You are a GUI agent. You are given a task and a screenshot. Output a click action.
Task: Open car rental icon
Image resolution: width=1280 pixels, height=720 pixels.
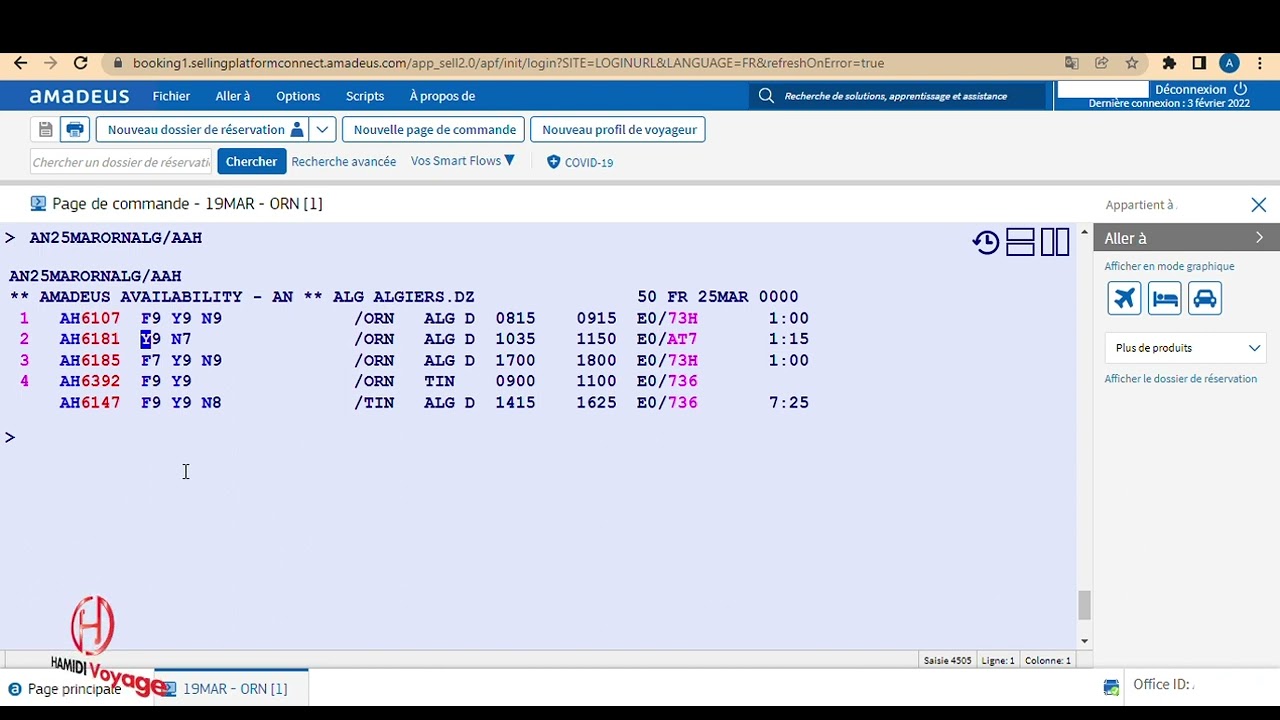[1205, 298]
